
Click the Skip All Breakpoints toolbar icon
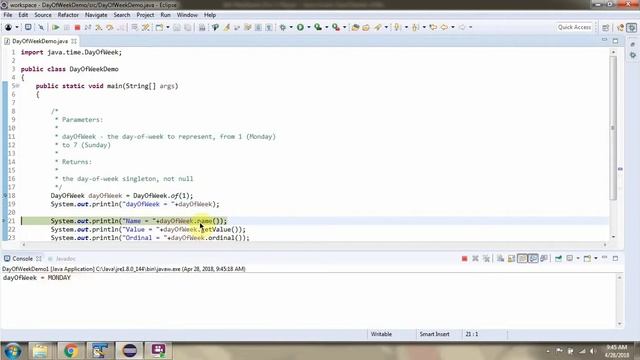coord(41,27)
